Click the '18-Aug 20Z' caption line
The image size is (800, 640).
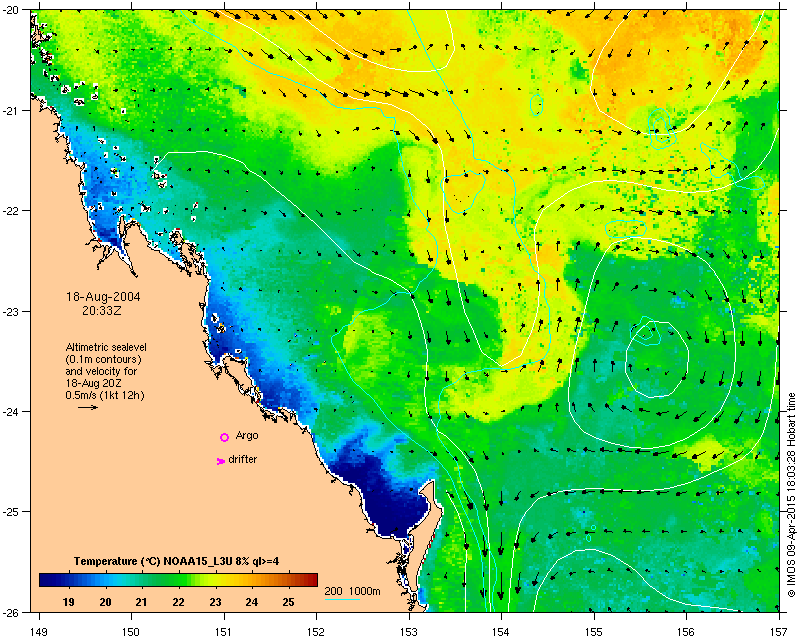pyautogui.click(x=93, y=383)
